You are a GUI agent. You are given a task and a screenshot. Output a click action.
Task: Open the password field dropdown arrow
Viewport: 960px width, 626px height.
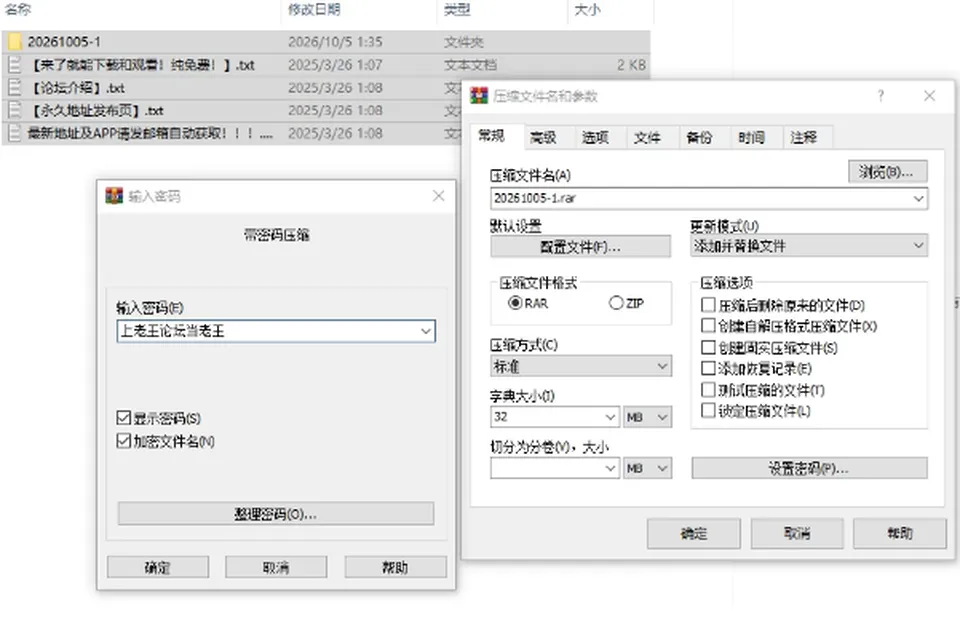pyautogui.click(x=426, y=331)
